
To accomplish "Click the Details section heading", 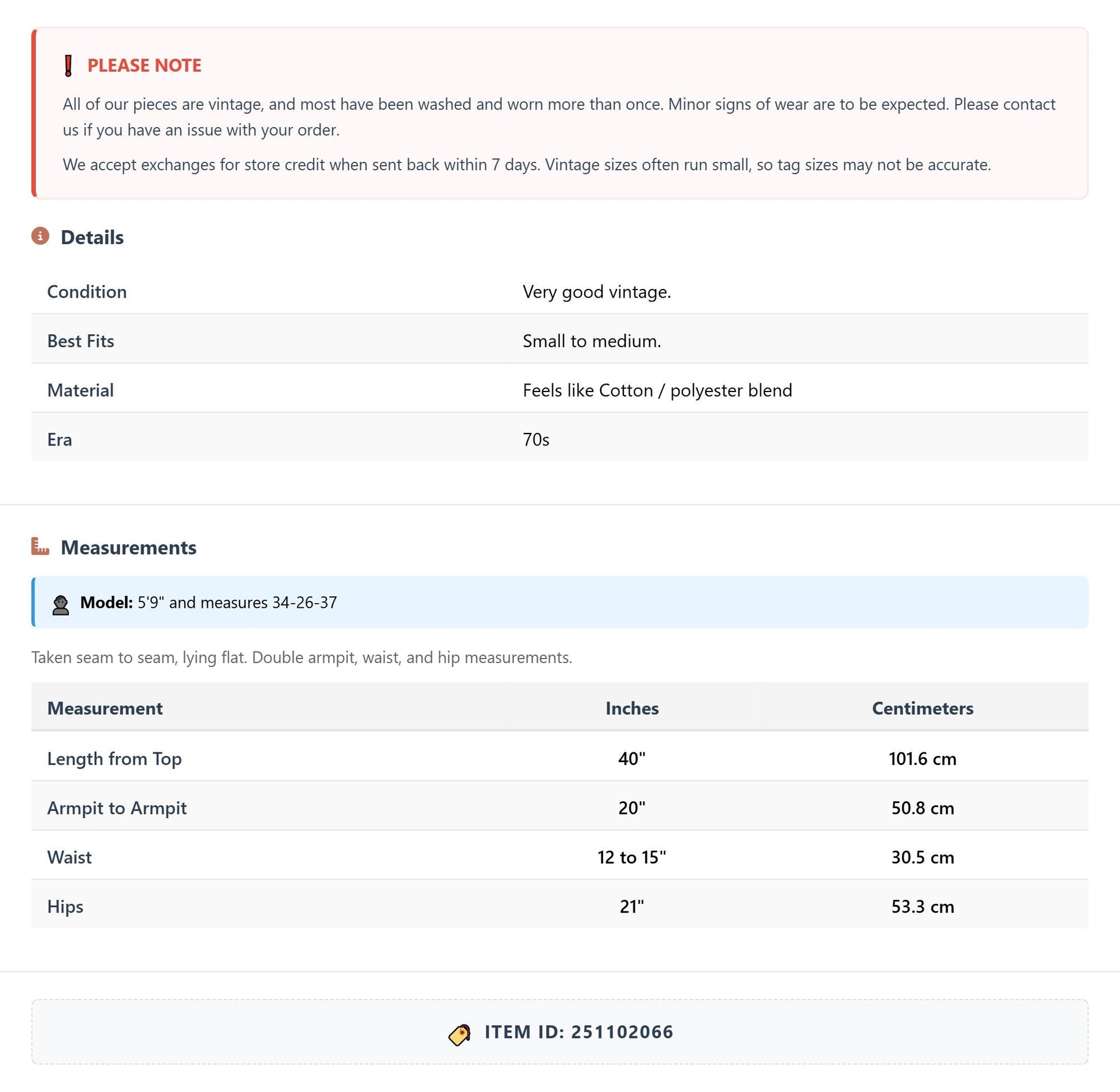I will coord(92,237).
